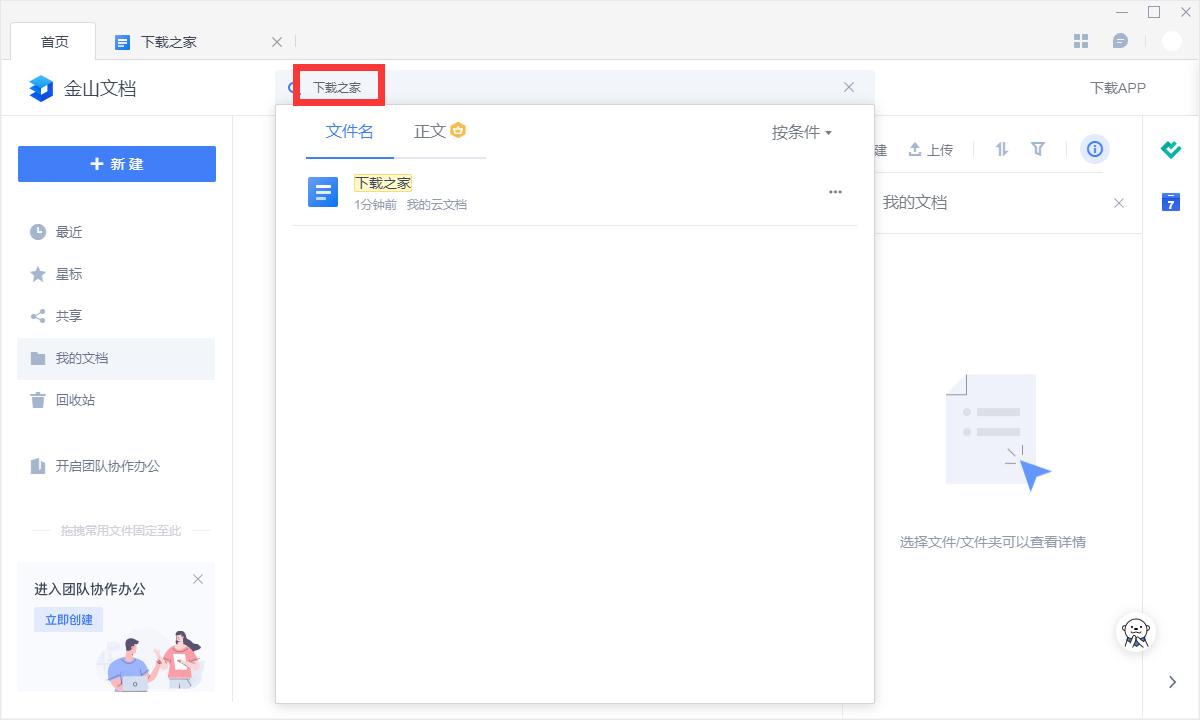Open the 下载APP link
Screen dimensions: 1200x720
pos(1118,88)
